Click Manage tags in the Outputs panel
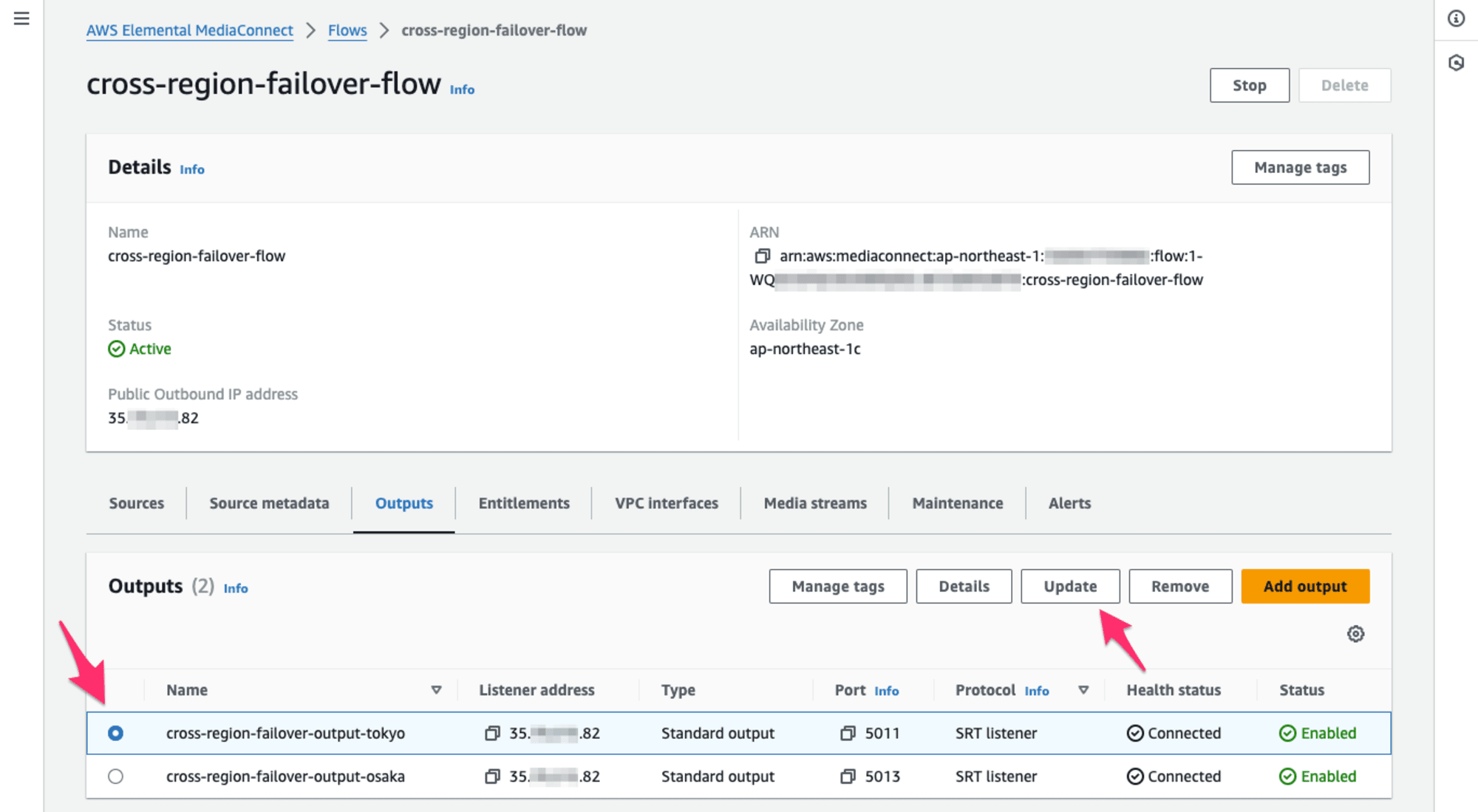 pos(838,587)
